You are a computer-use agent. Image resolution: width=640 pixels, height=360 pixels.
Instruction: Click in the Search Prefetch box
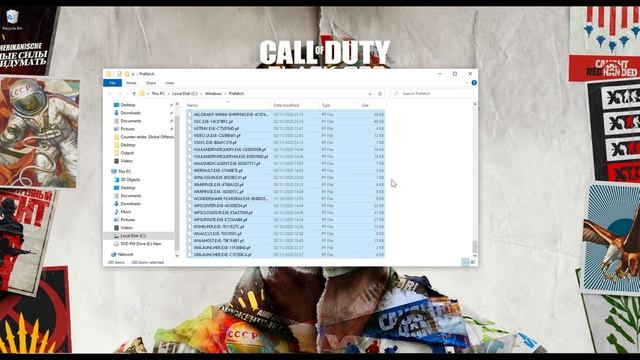pos(431,93)
